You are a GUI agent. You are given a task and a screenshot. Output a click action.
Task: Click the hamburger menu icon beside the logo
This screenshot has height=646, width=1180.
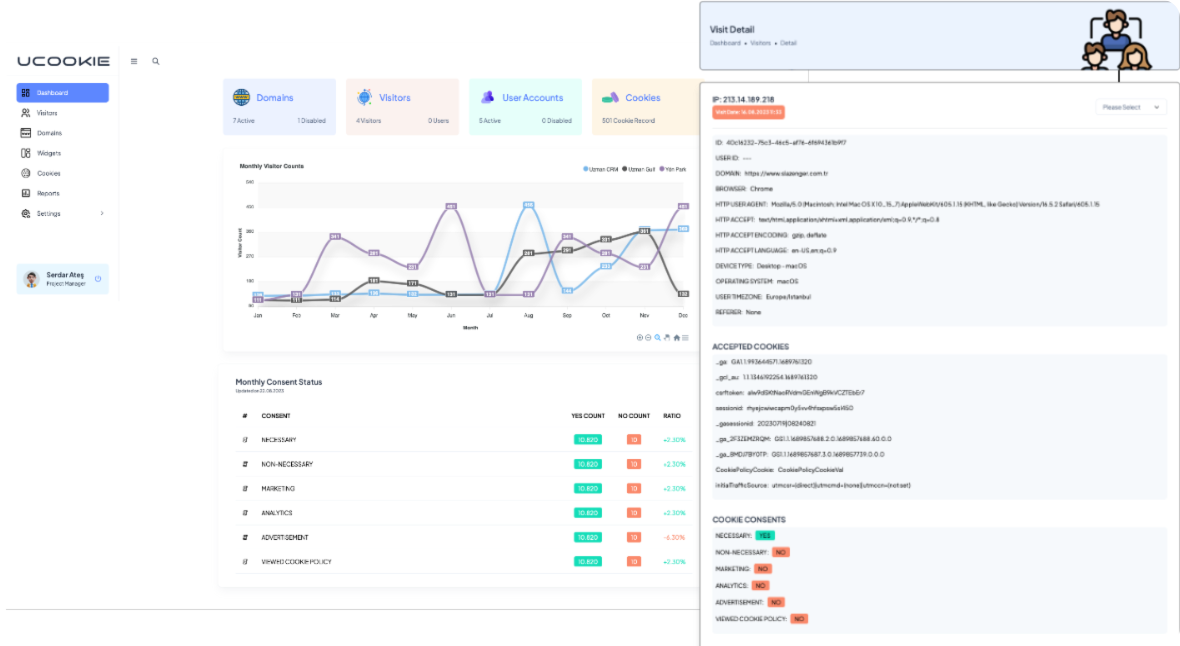(134, 61)
